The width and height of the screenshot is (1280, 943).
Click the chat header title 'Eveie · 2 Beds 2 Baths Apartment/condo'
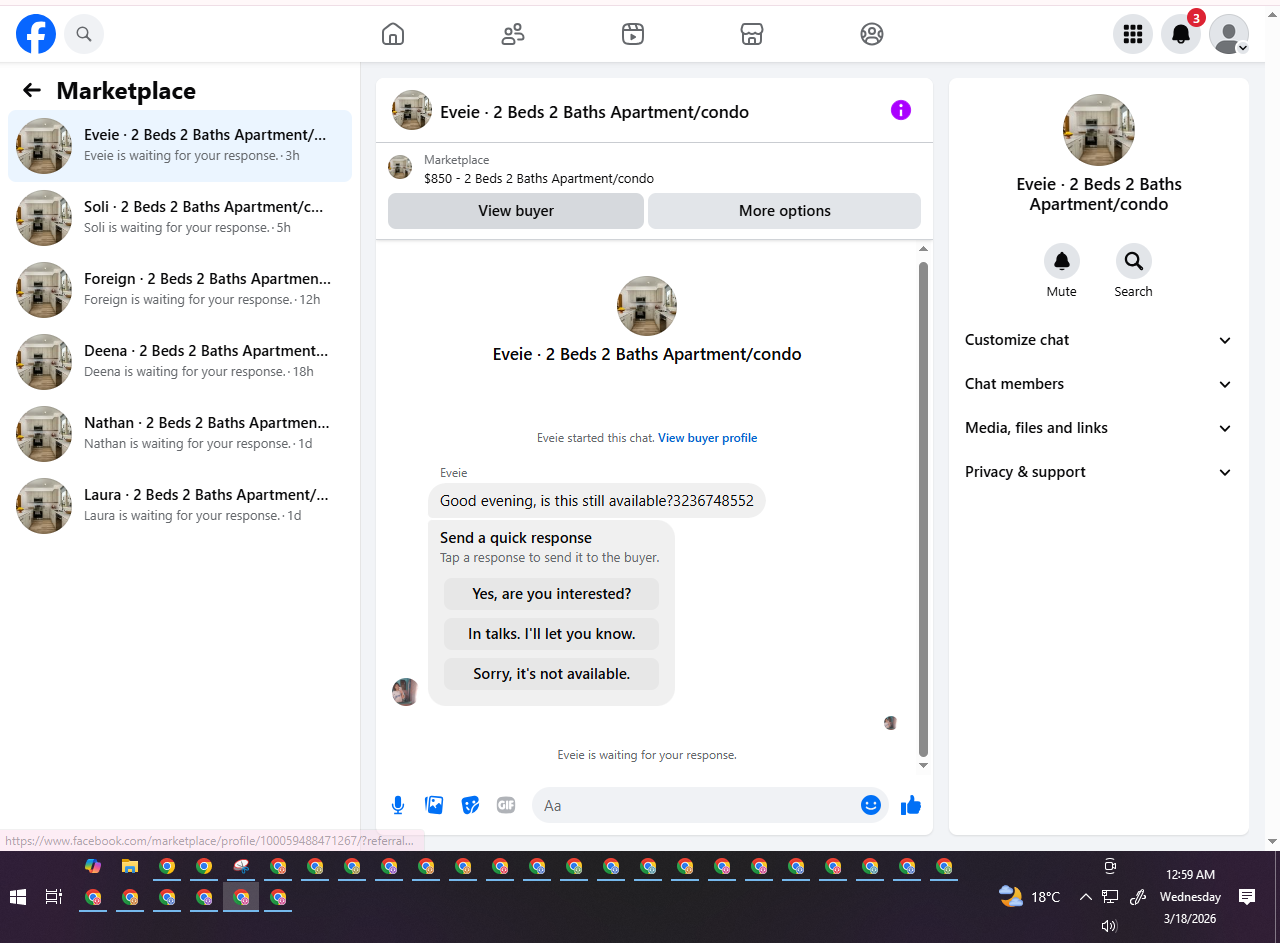pos(594,112)
